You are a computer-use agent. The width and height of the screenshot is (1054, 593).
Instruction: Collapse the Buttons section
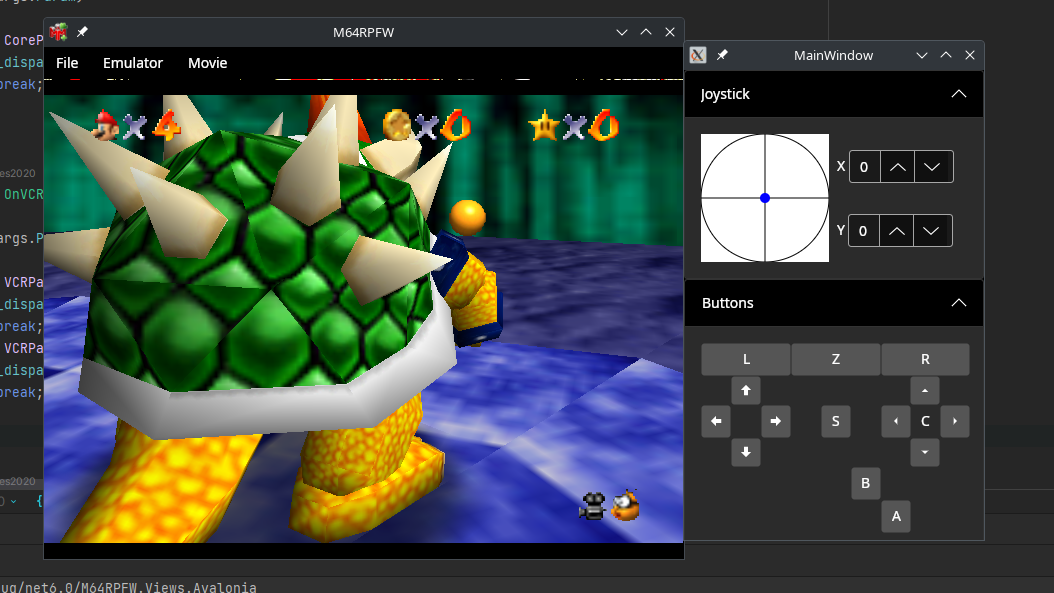(959, 303)
